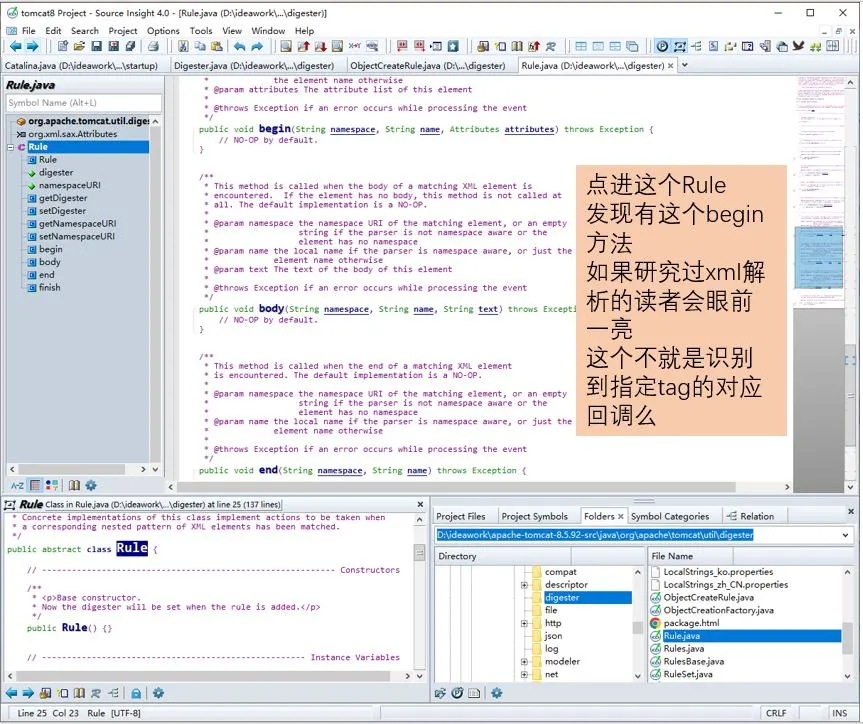
Task: Open the file tabs overflow dropdown arrow
Action: pyautogui.click(x=685, y=65)
